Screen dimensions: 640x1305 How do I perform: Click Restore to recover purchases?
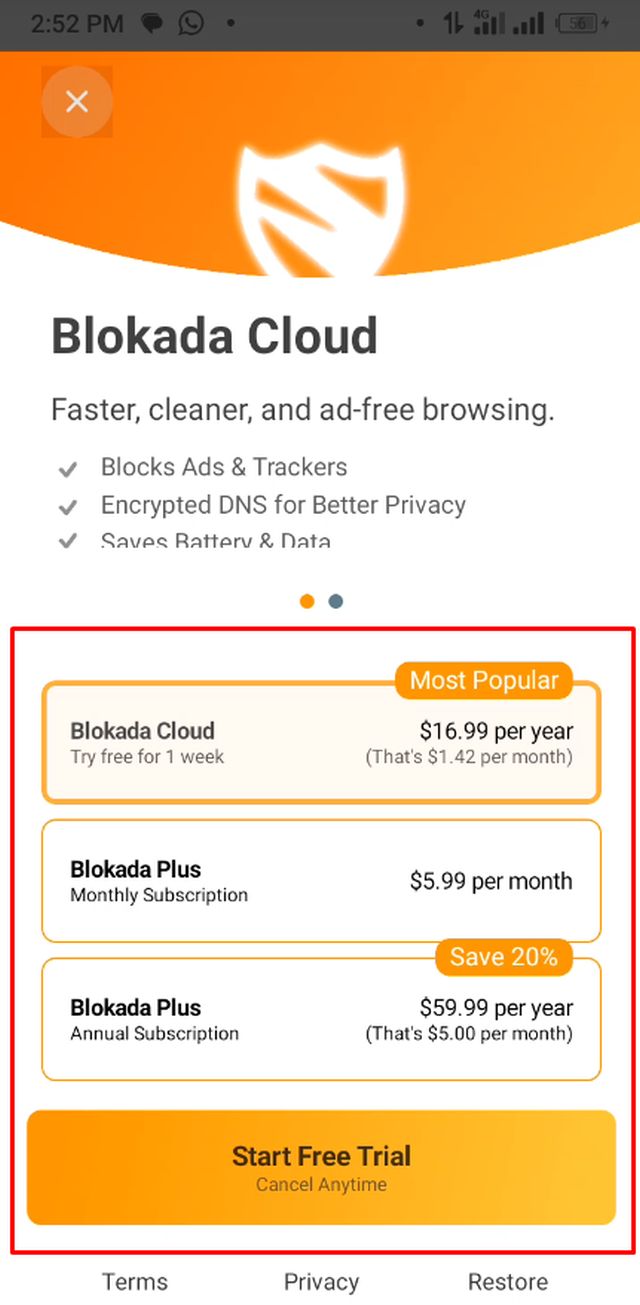[508, 1281]
